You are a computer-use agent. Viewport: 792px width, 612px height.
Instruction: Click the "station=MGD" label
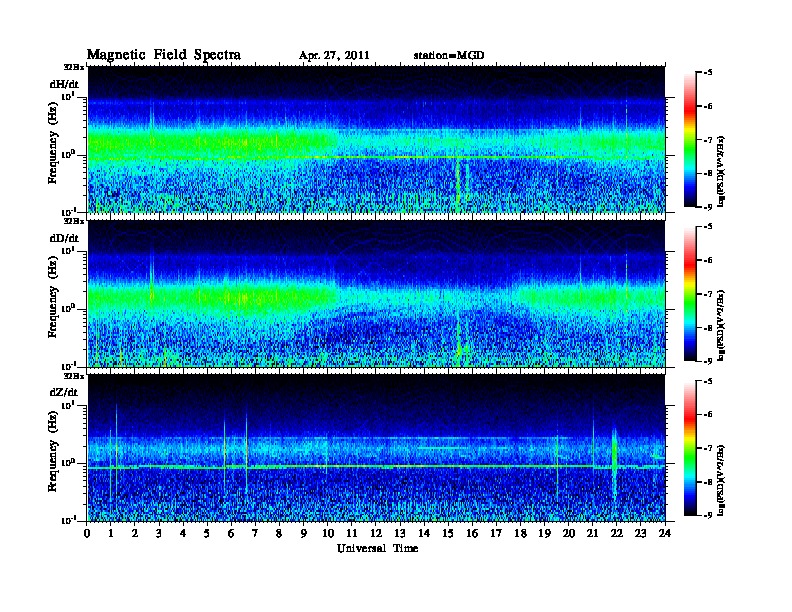(449, 55)
